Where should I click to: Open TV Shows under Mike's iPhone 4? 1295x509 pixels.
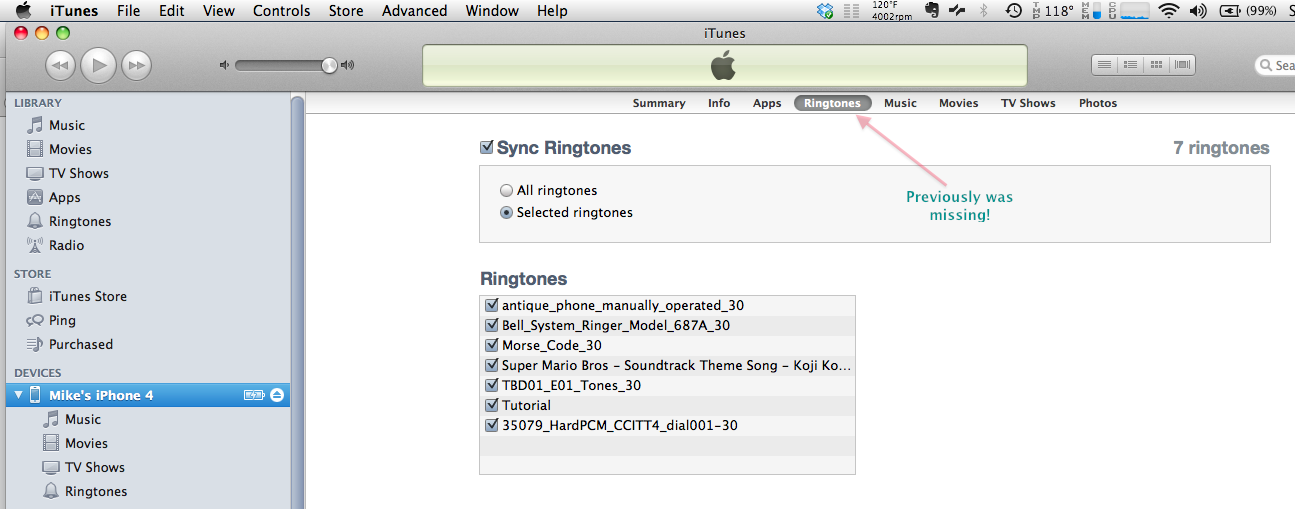83,467
